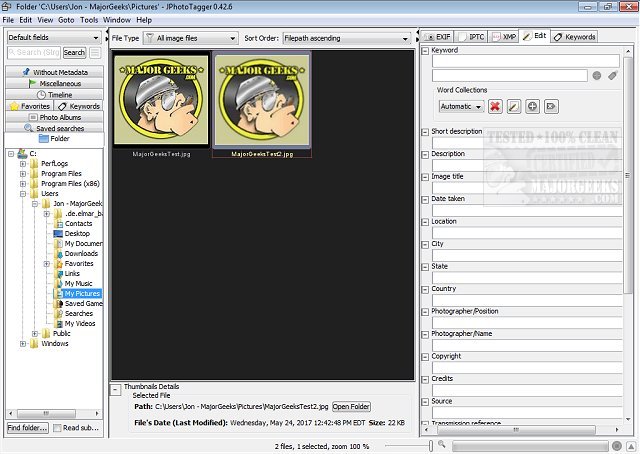The width and height of the screenshot is (640, 454).
Task: Switch to the EXIF tab
Action: tap(438, 36)
